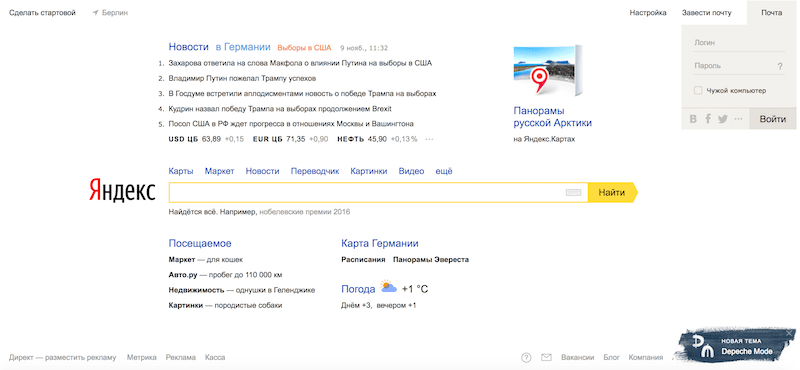Expand the ещё services menu
The image size is (800, 370).
443,171
